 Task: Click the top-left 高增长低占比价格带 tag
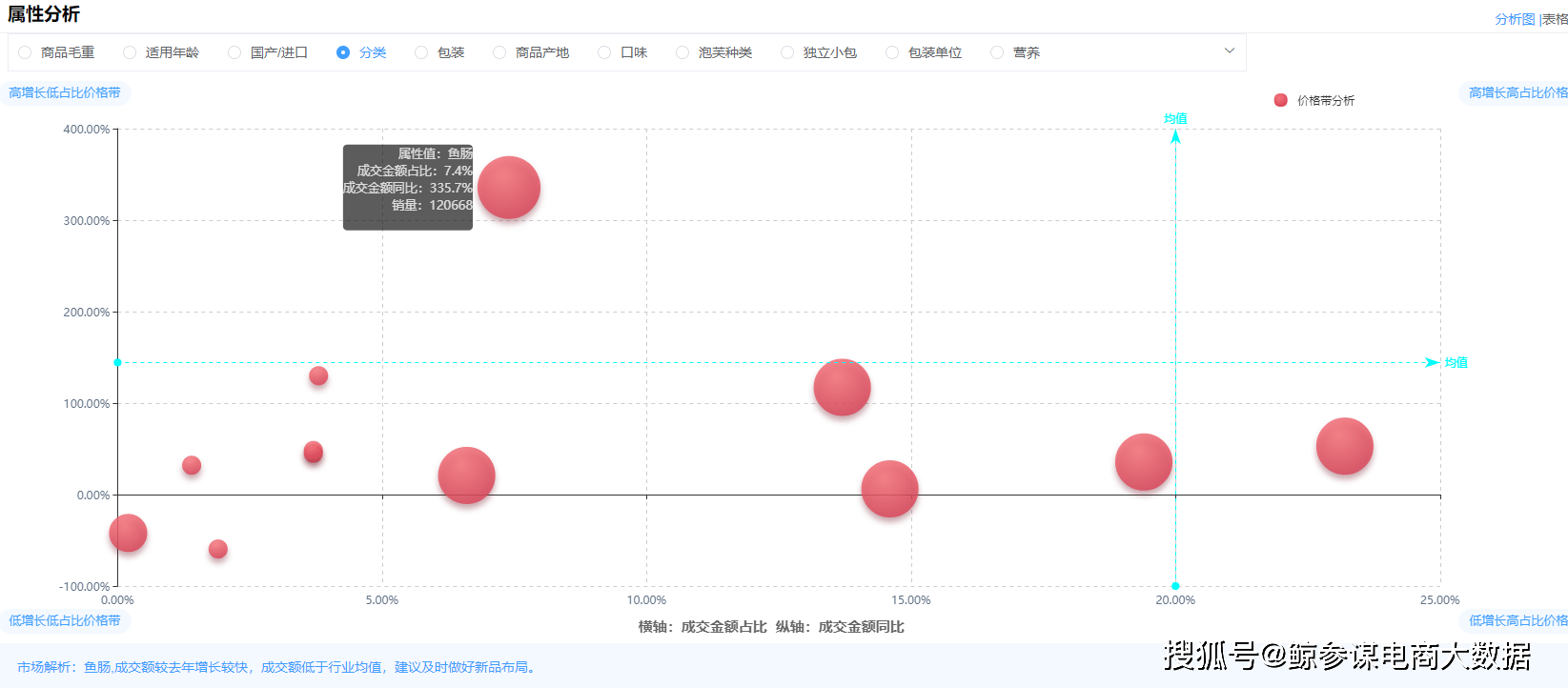click(65, 92)
